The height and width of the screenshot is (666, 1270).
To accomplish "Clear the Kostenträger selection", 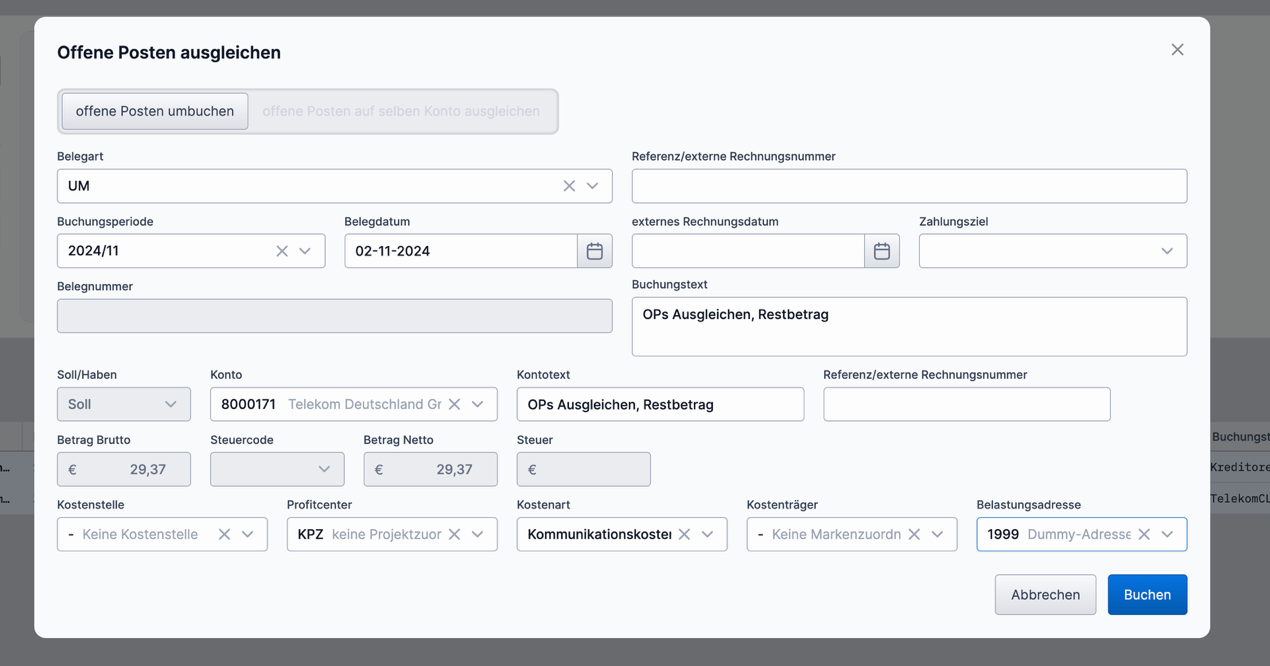I will point(913,534).
